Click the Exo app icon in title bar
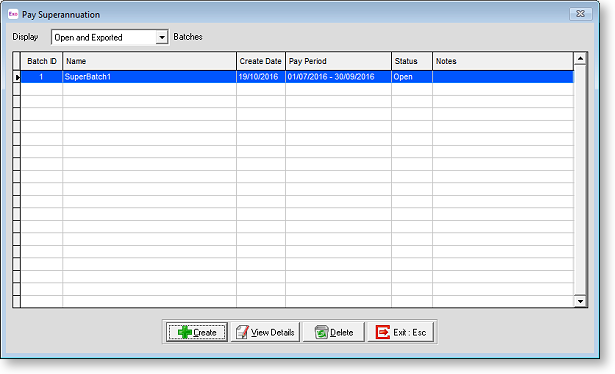The height and width of the screenshot is (374, 615). pyautogui.click(x=13, y=14)
